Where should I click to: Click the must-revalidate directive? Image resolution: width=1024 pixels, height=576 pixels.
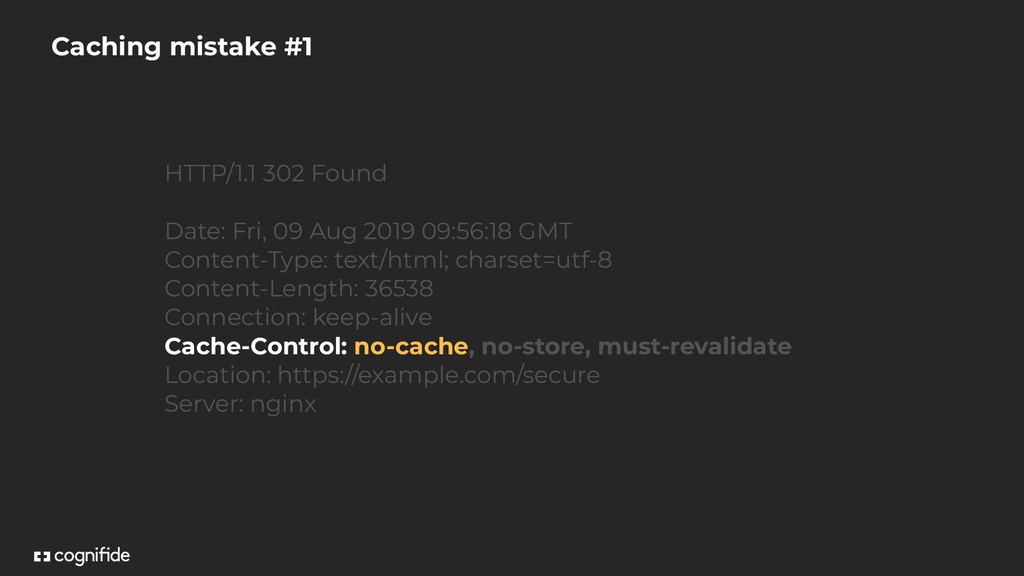point(694,346)
